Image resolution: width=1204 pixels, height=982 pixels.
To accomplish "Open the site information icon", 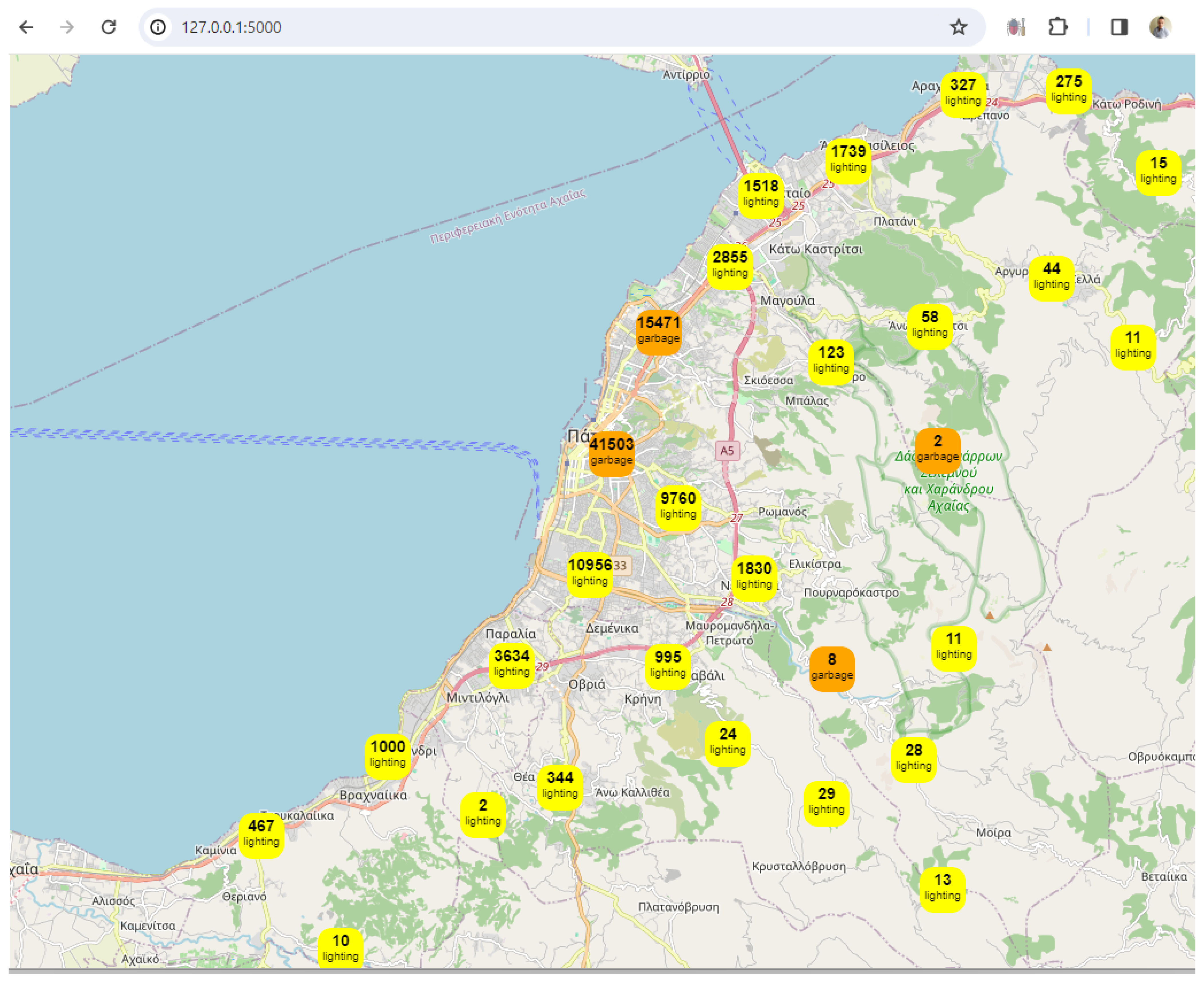I will click(x=158, y=27).
